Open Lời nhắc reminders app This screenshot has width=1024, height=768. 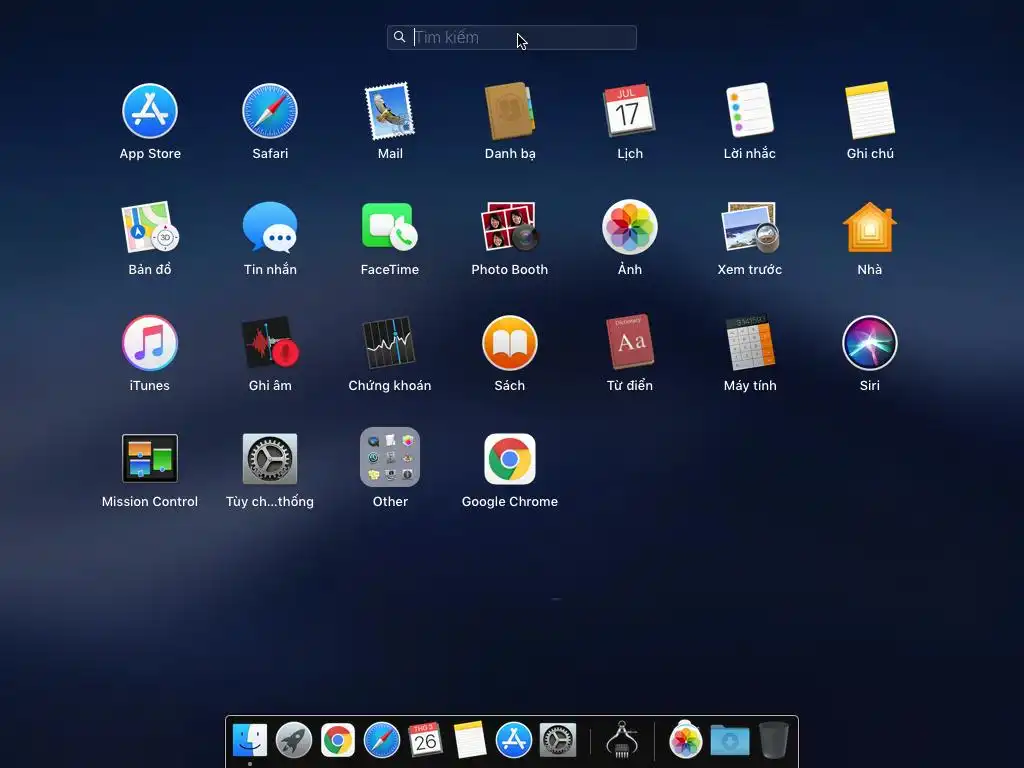coord(750,111)
